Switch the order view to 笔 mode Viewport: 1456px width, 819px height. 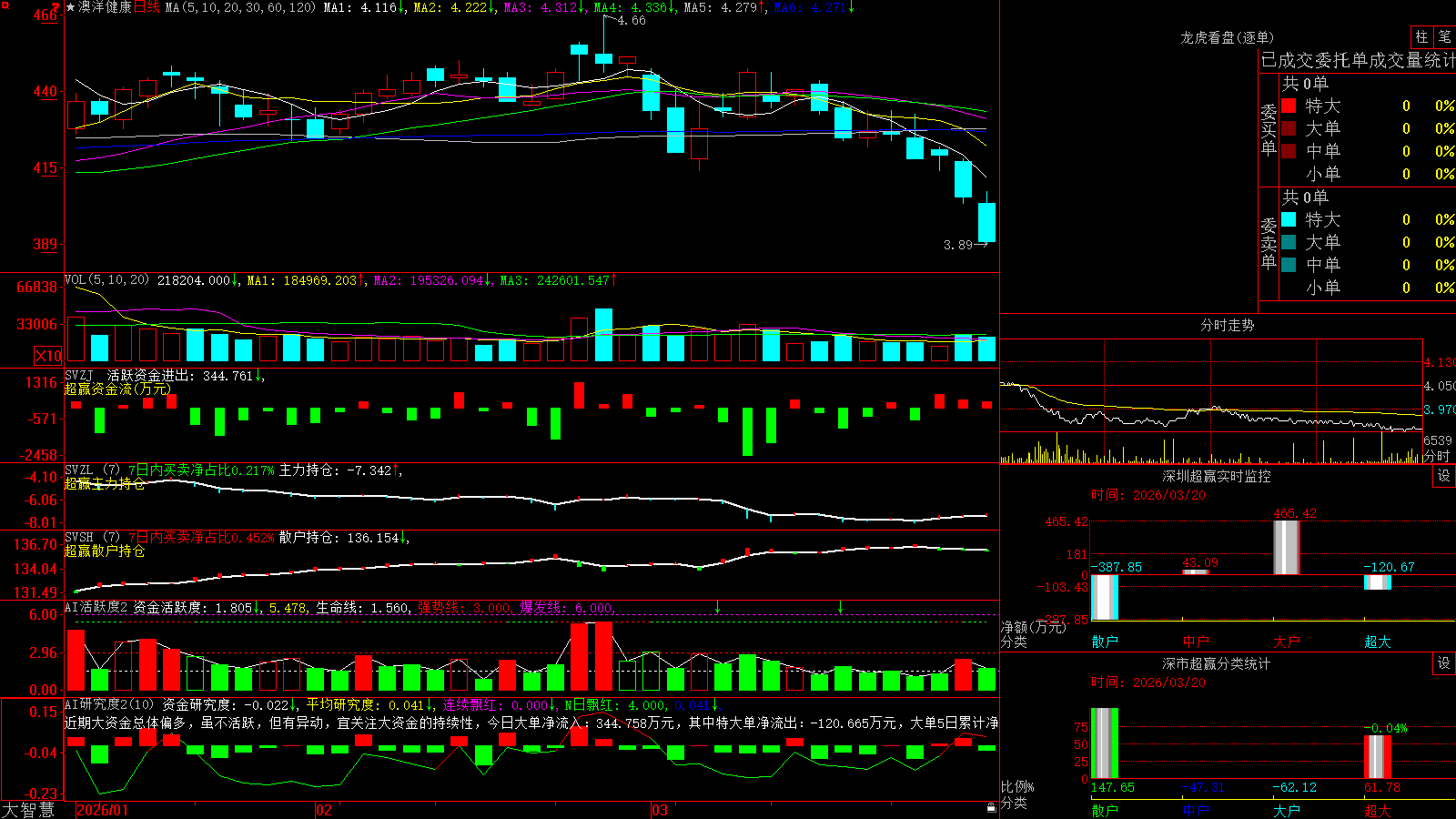tap(1444, 36)
